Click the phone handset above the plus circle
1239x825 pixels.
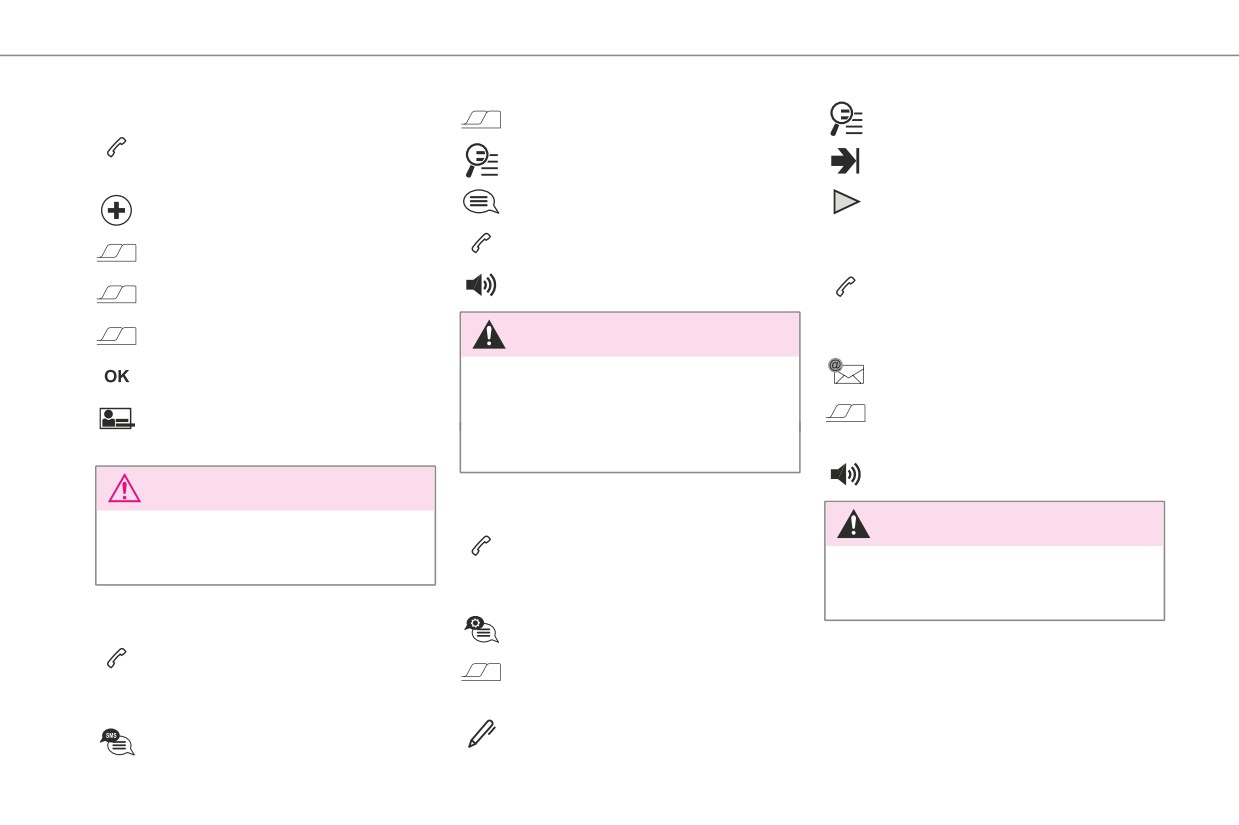tap(116, 146)
